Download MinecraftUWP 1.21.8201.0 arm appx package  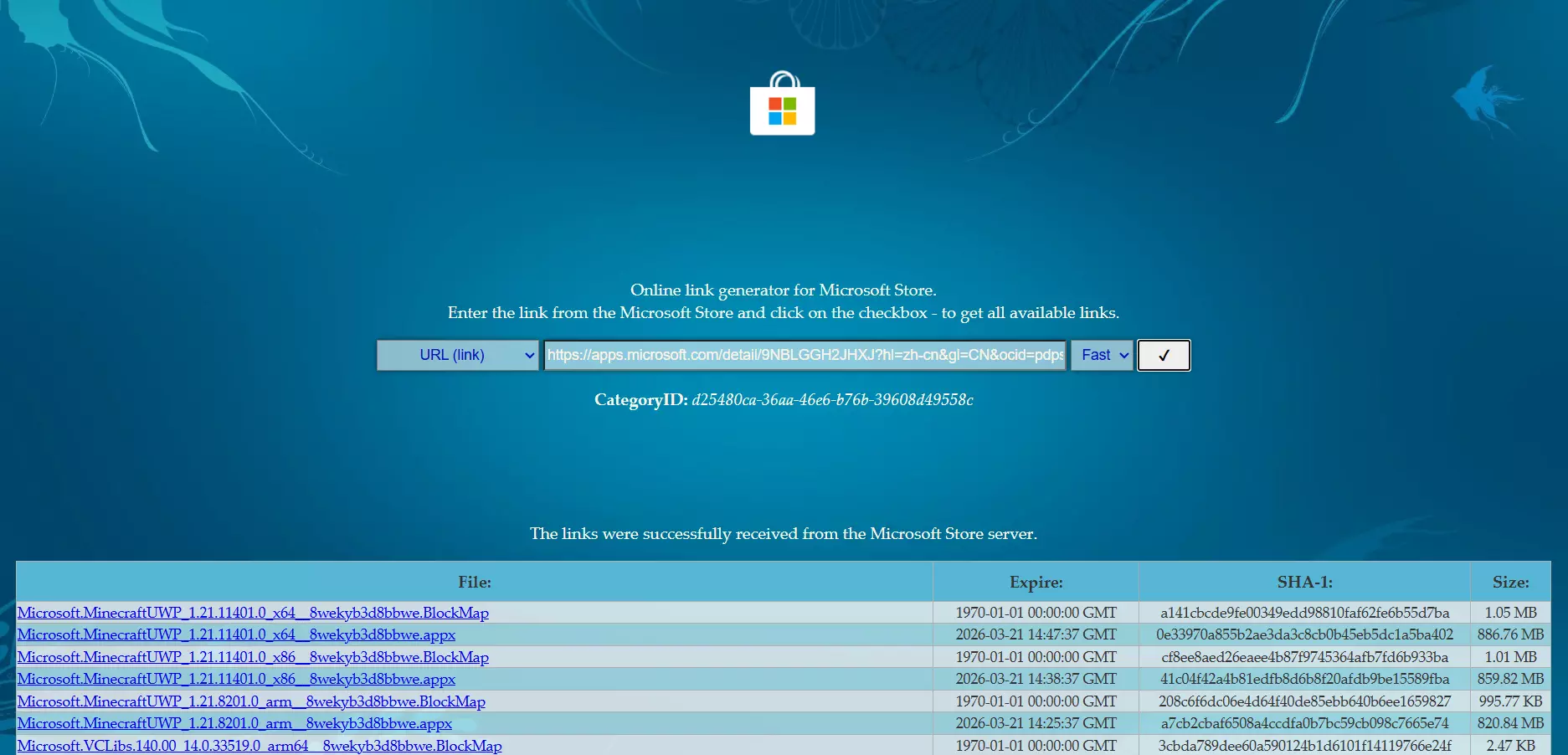pos(234,723)
